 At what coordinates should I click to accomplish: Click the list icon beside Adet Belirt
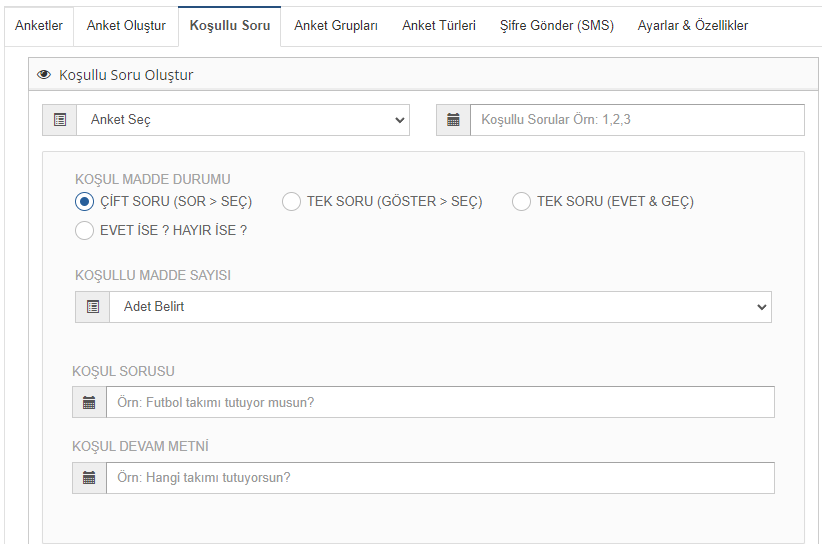click(93, 307)
